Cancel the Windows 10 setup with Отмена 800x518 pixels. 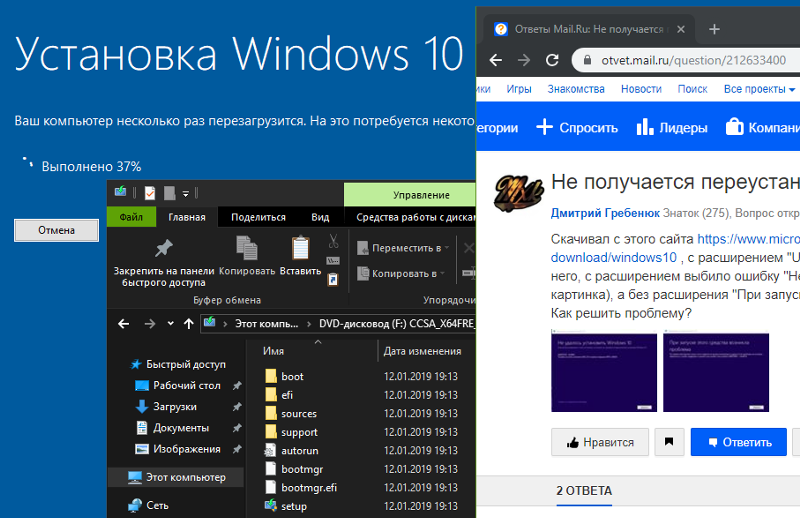coord(56,230)
